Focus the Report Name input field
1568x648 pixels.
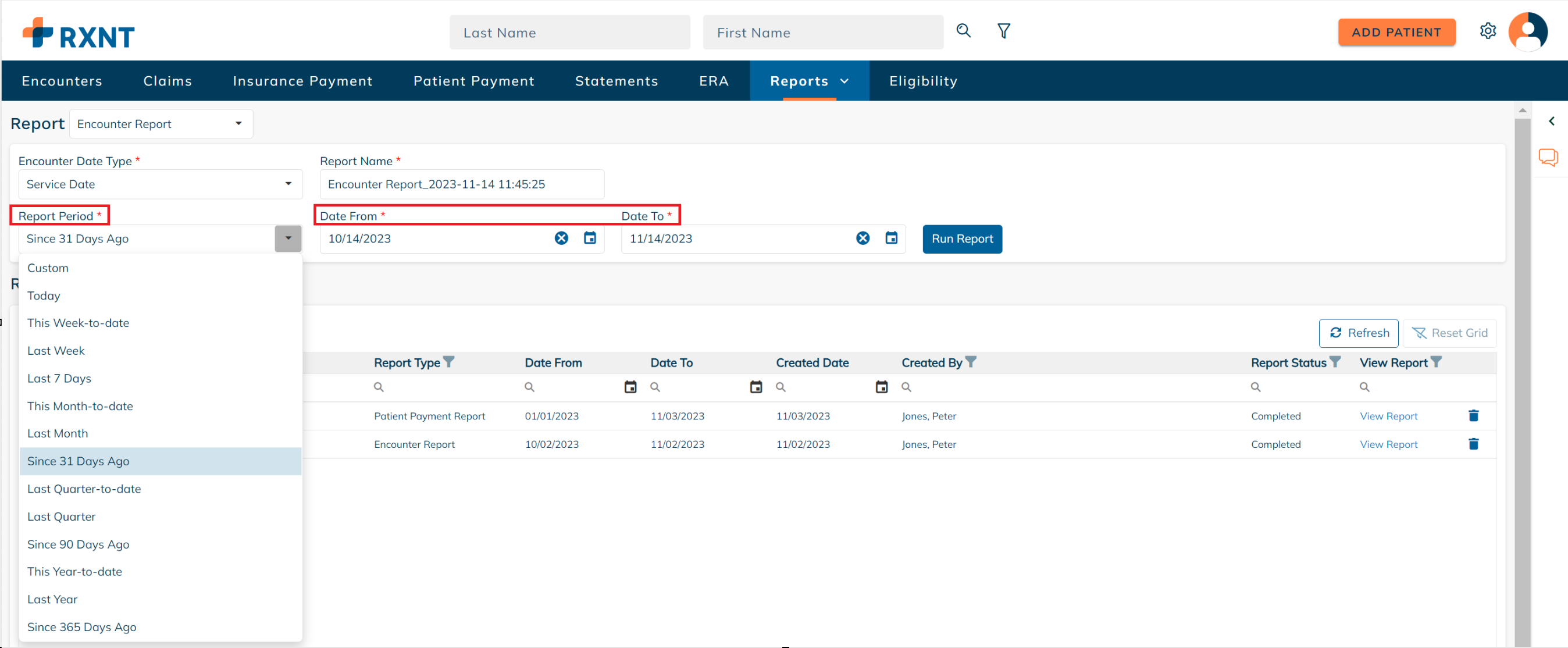pos(461,184)
